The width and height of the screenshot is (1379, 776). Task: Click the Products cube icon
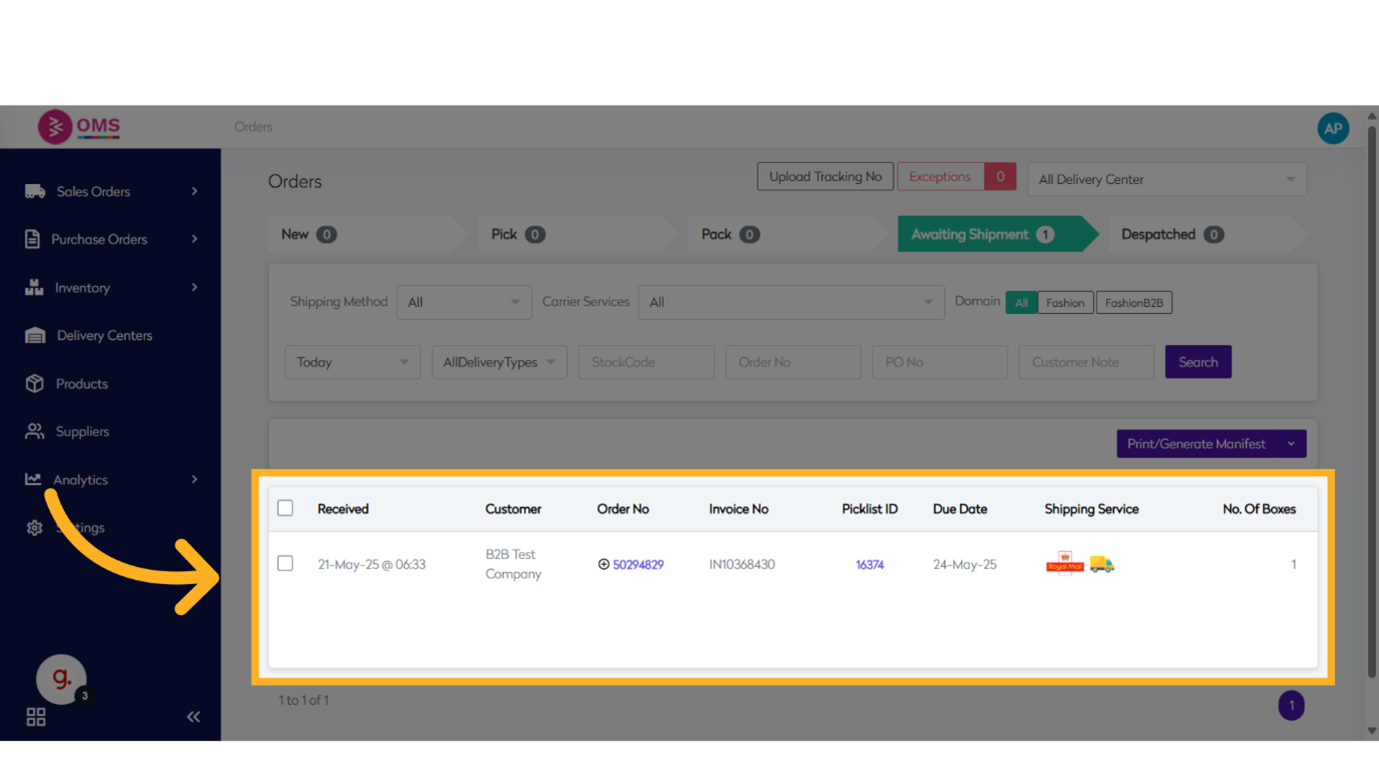click(x=35, y=383)
